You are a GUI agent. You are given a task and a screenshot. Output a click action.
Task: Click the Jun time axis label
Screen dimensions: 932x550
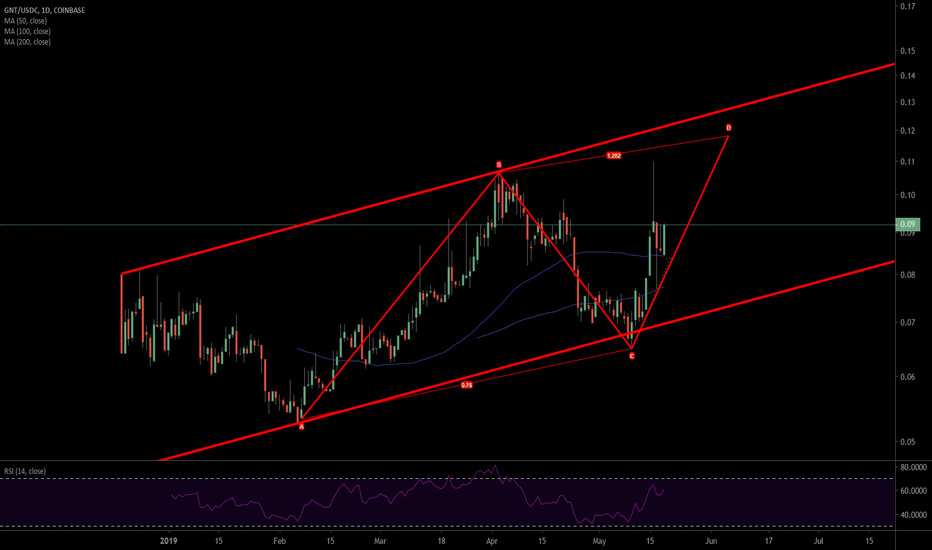711,541
